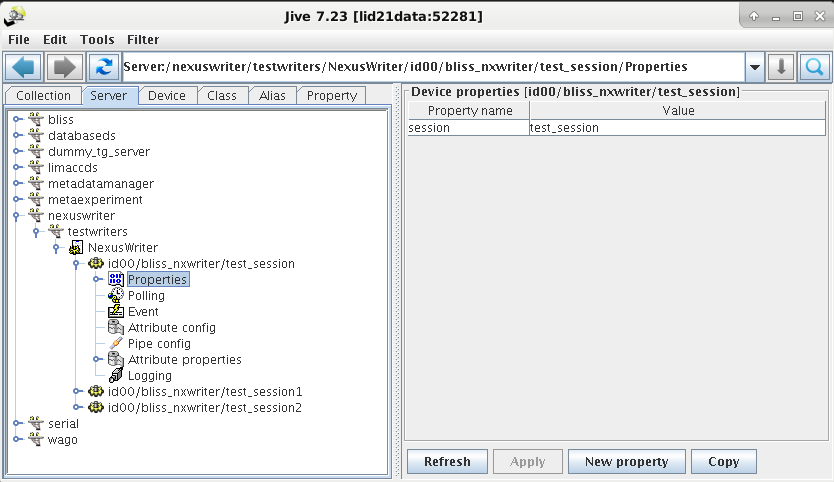
Task: Expand the limaccds tree node
Action: [x=16, y=168]
